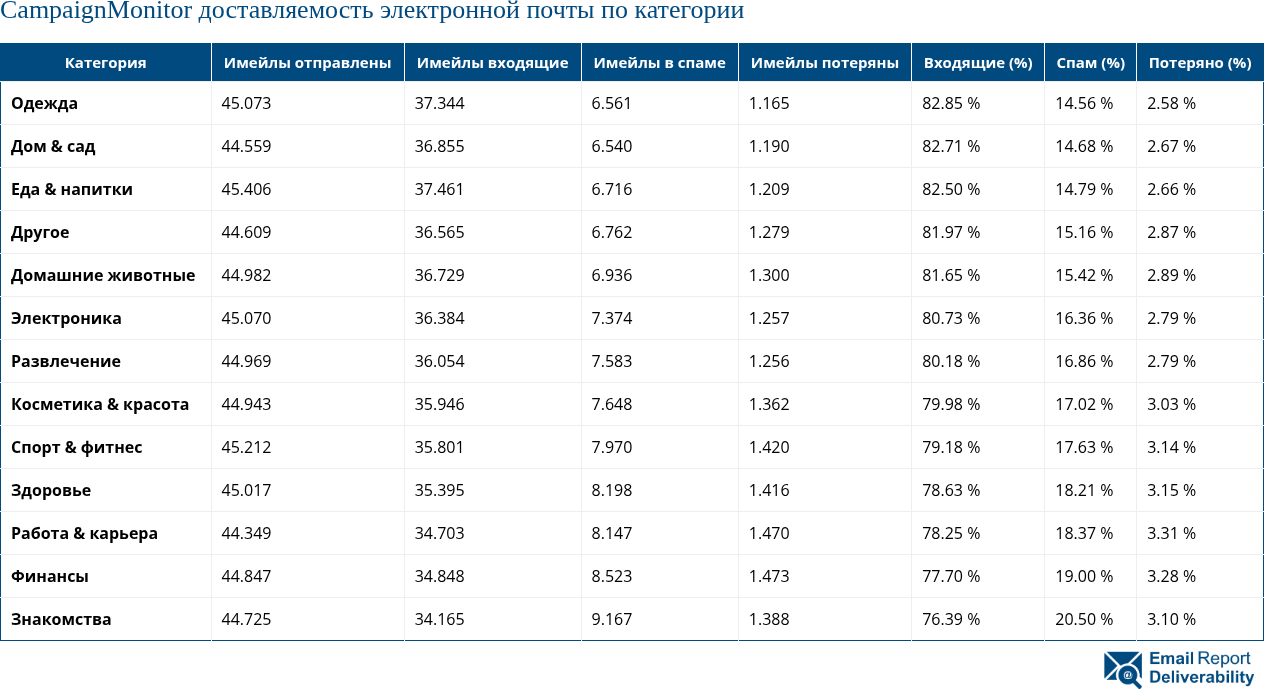This screenshot has width=1264, height=689.
Task: Sort by the Входящие (%) column header
Action: tap(977, 61)
